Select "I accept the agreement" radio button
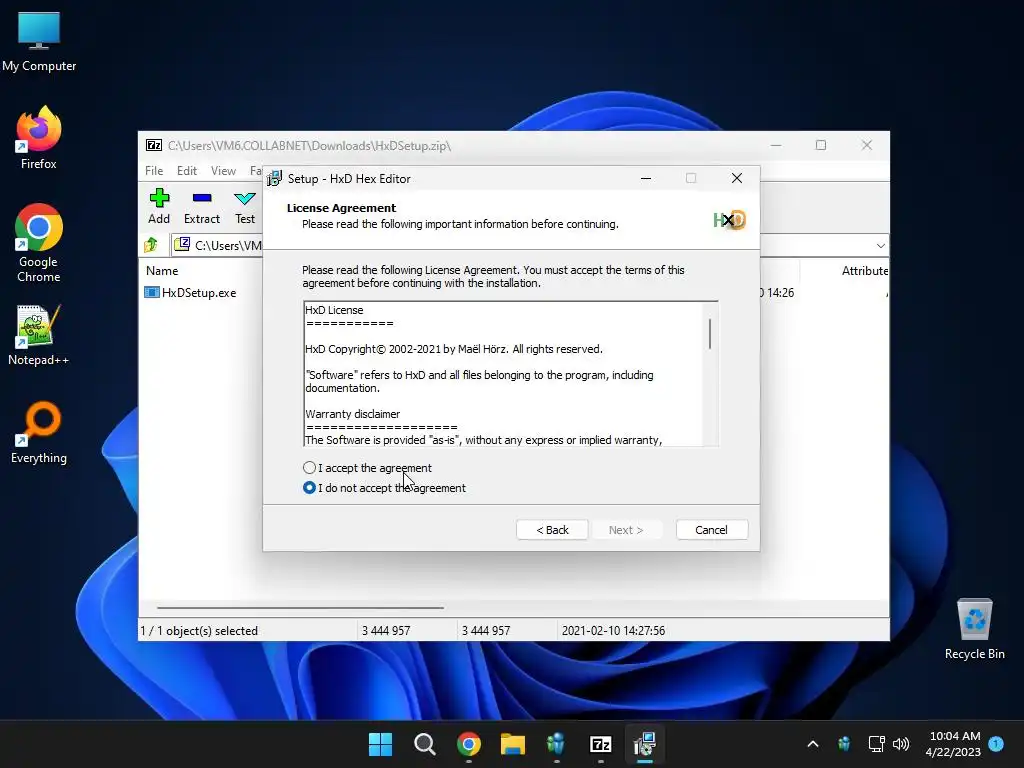This screenshot has width=1024, height=768. pyautogui.click(x=310, y=468)
